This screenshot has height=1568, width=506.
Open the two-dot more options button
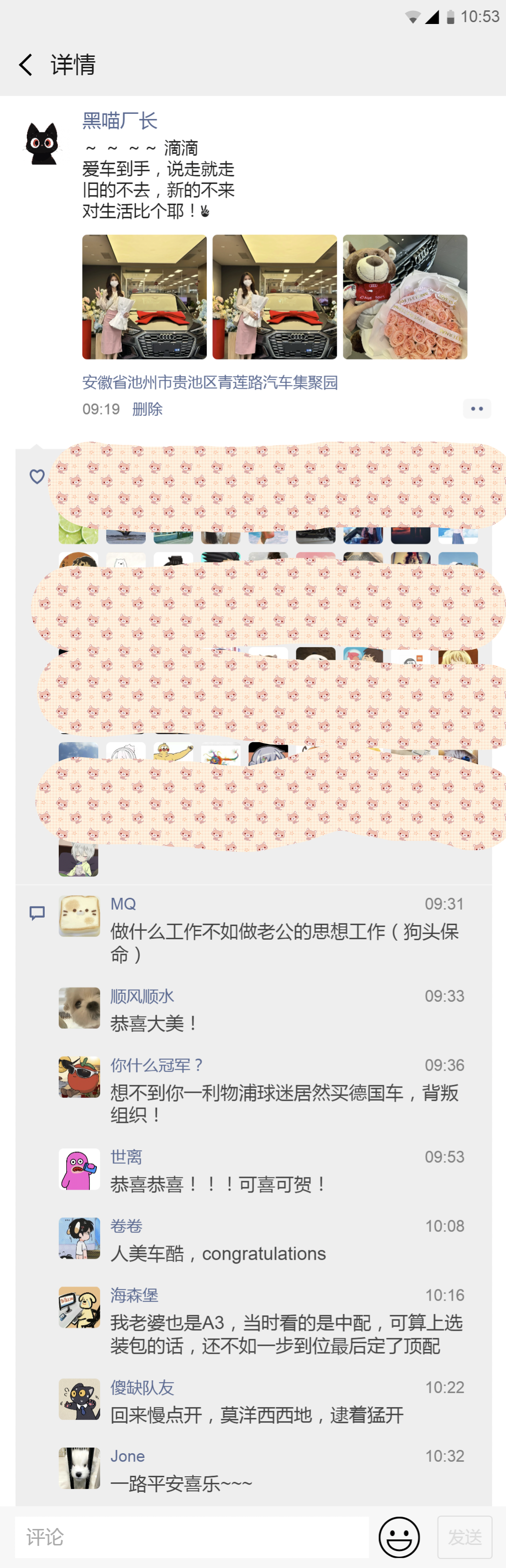pos(477,408)
